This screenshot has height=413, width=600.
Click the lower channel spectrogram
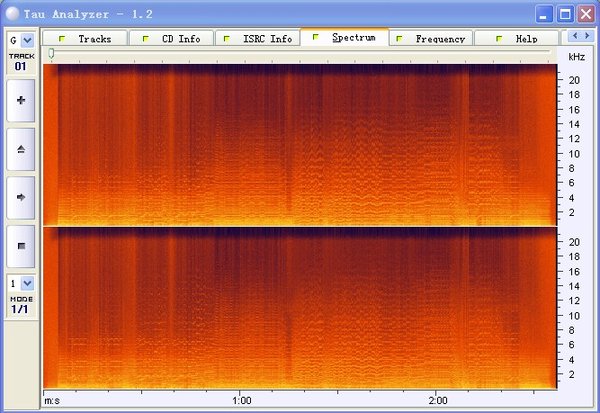pos(300,308)
